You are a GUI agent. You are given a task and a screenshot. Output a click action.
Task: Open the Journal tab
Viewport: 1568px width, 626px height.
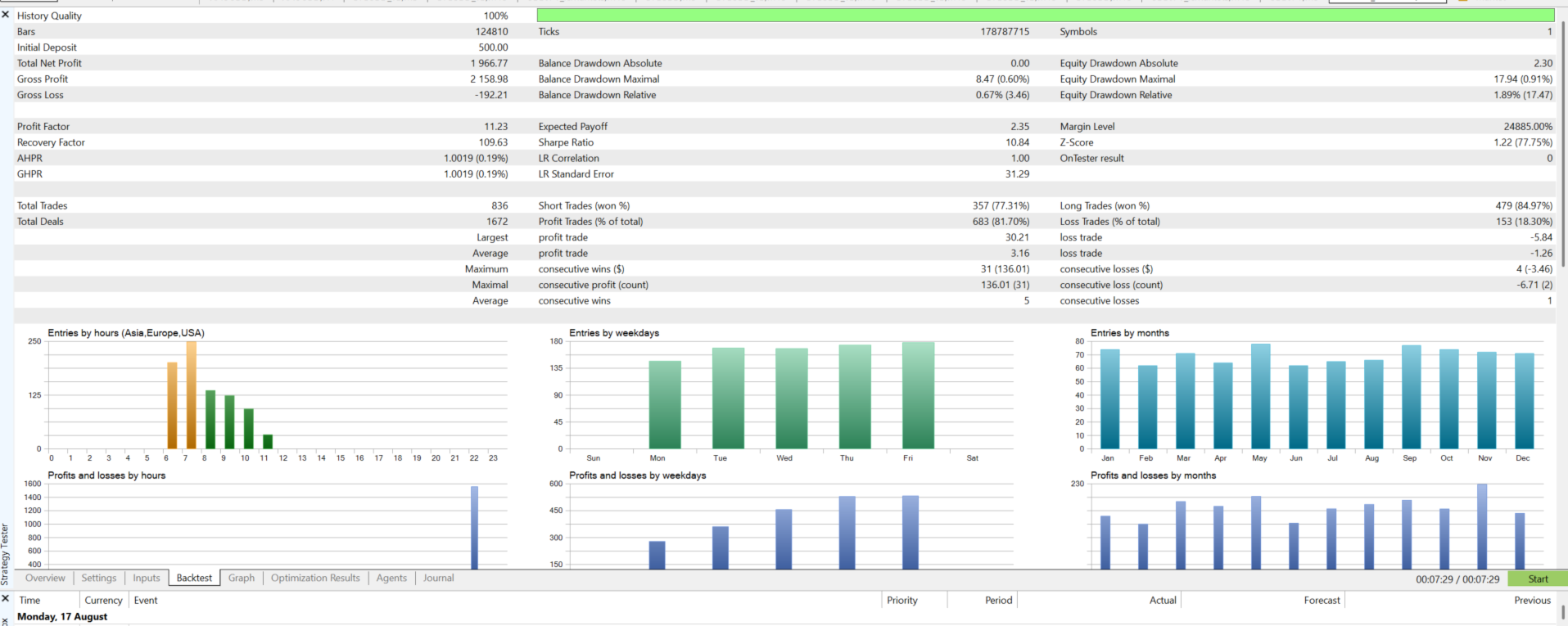438,578
